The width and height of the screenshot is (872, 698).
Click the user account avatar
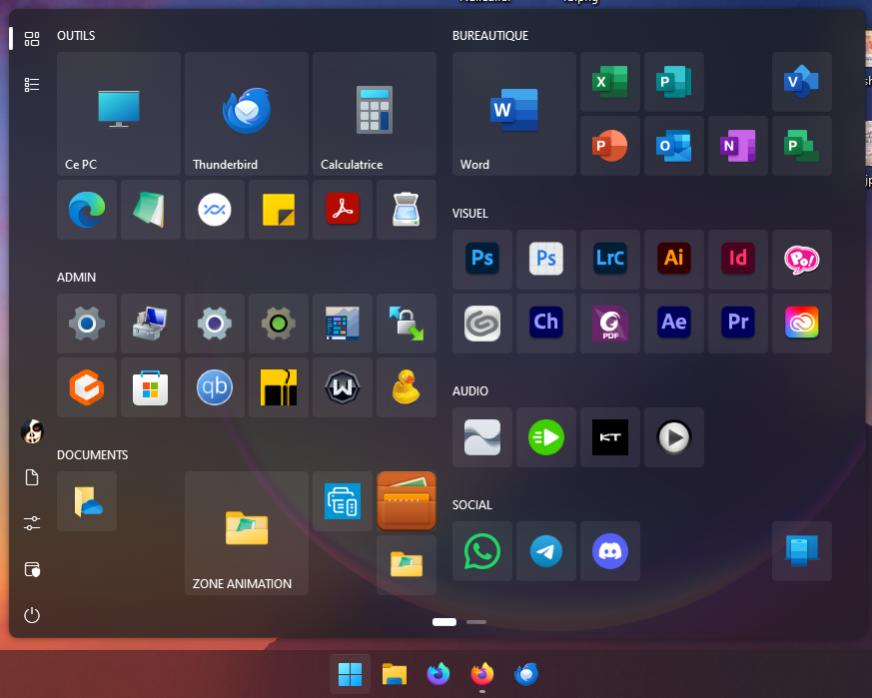(32, 432)
